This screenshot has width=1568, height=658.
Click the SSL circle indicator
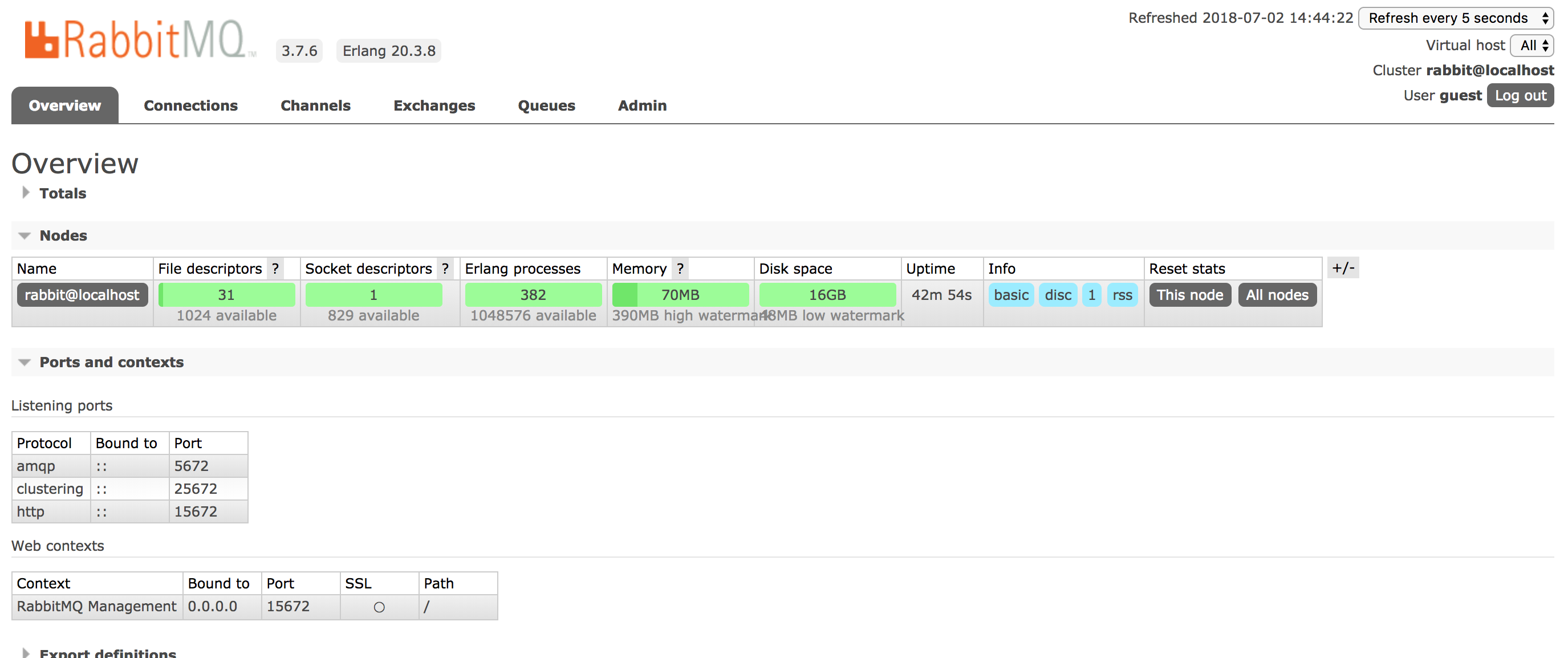click(379, 607)
